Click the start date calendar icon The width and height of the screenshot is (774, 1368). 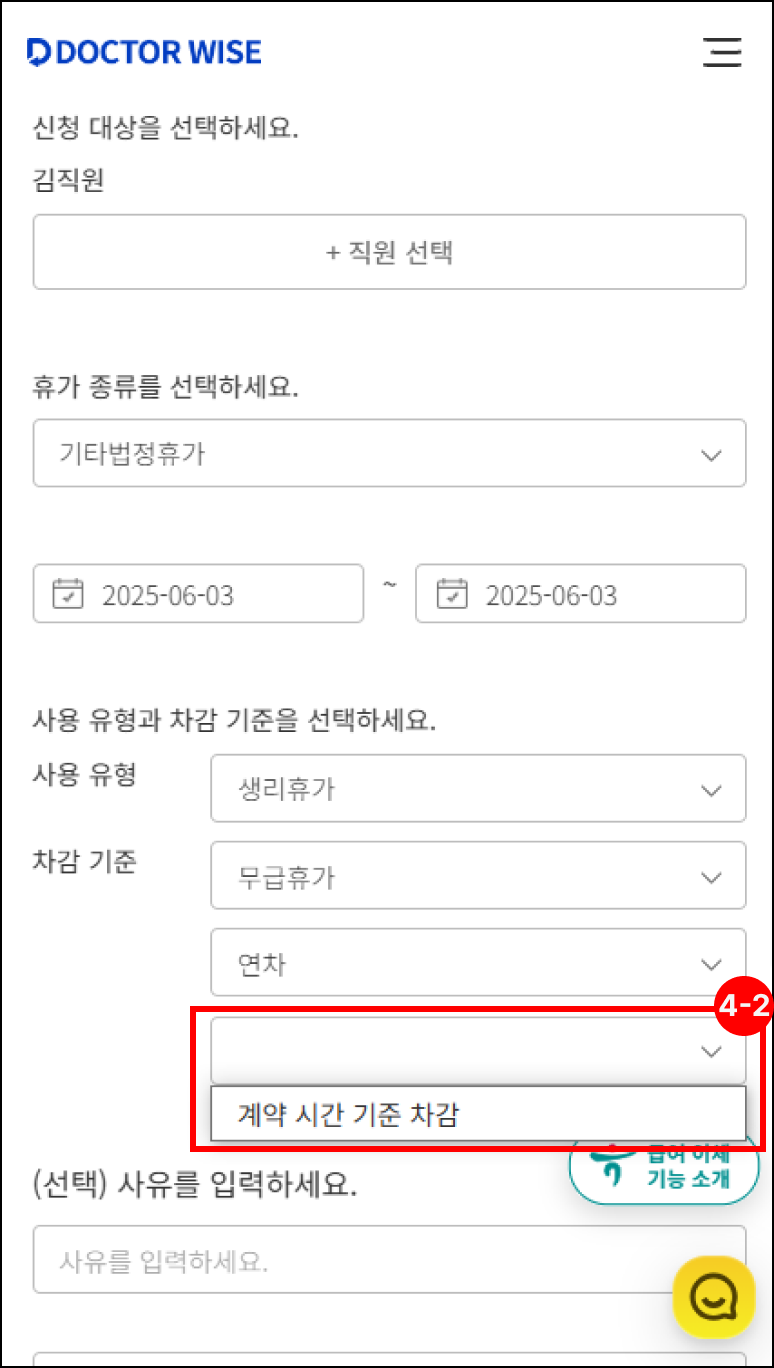click(68, 594)
